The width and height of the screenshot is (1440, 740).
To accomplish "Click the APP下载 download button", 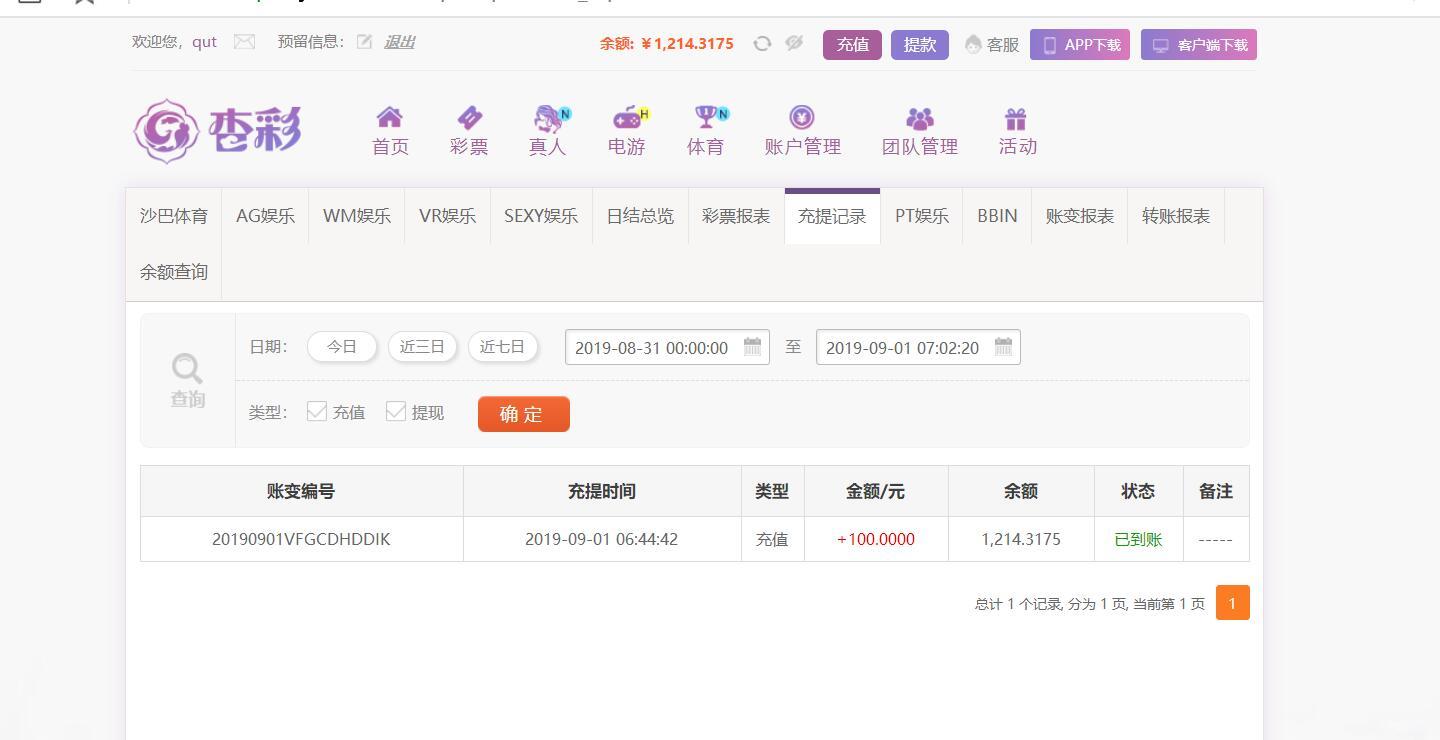I will 1081,45.
